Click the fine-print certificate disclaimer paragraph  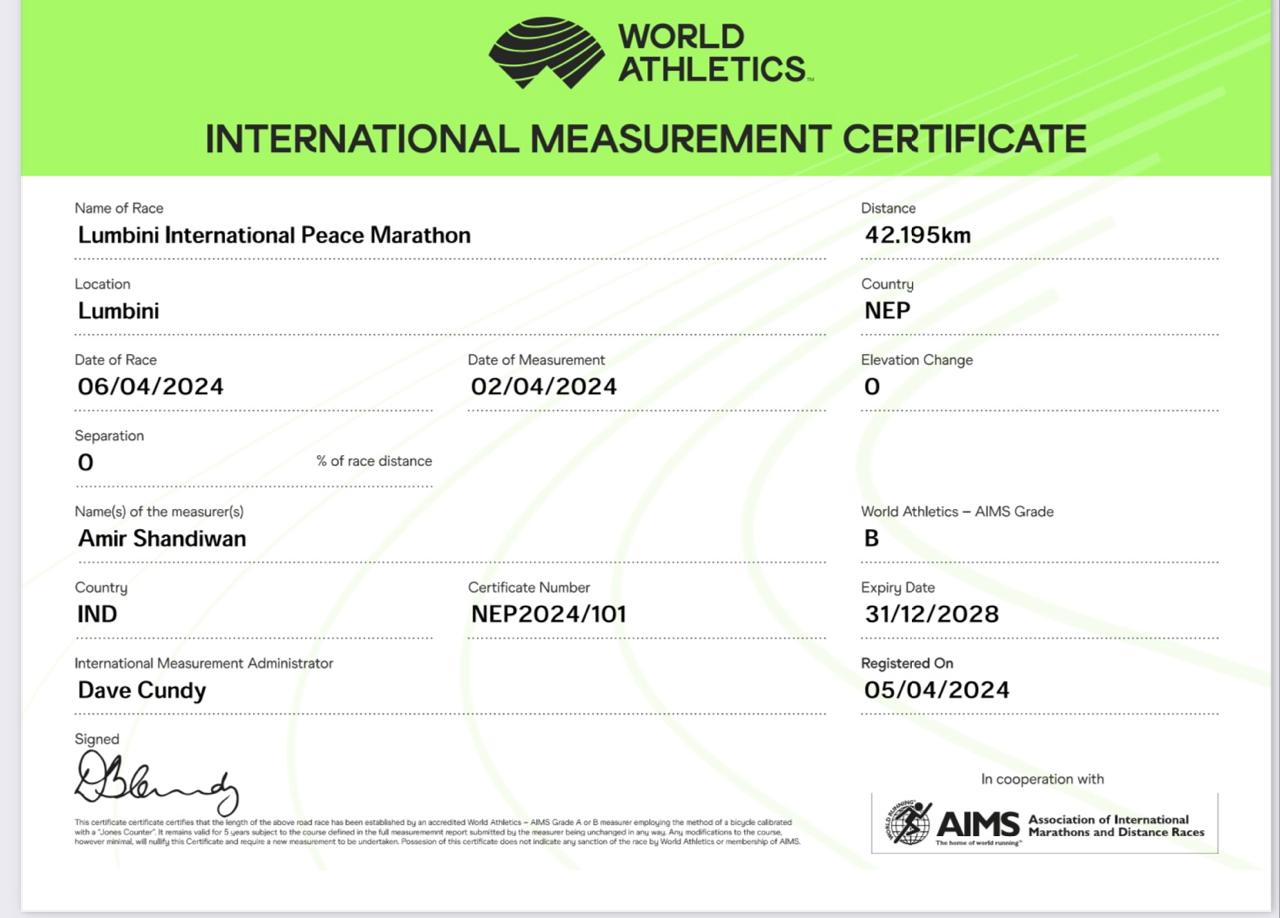point(437,832)
